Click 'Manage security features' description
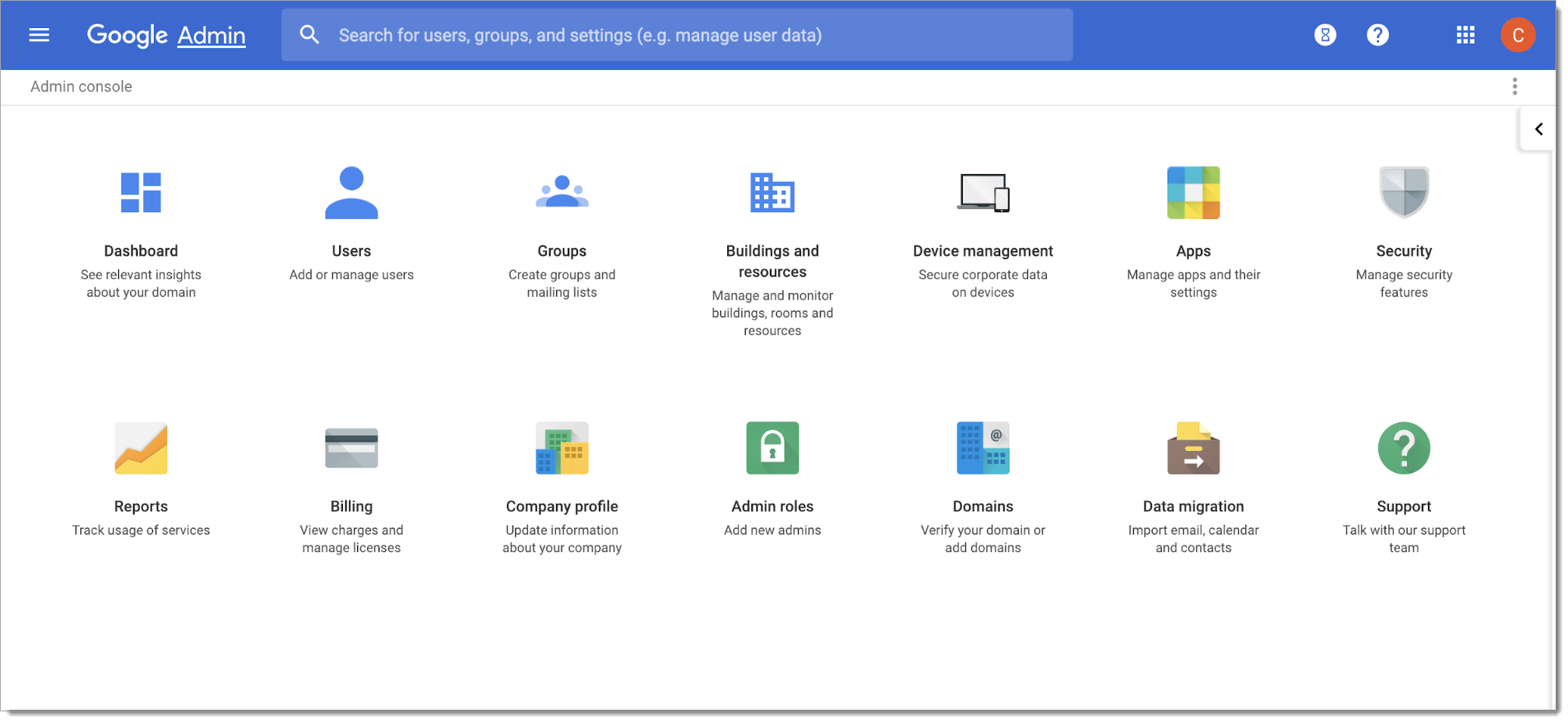Screen dimensions: 1568x723 tap(1404, 284)
